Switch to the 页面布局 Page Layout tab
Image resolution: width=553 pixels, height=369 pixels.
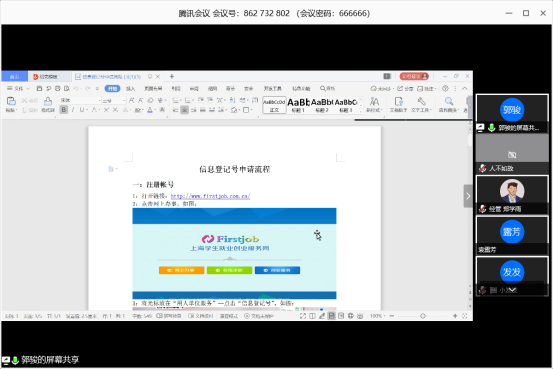click(153, 88)
